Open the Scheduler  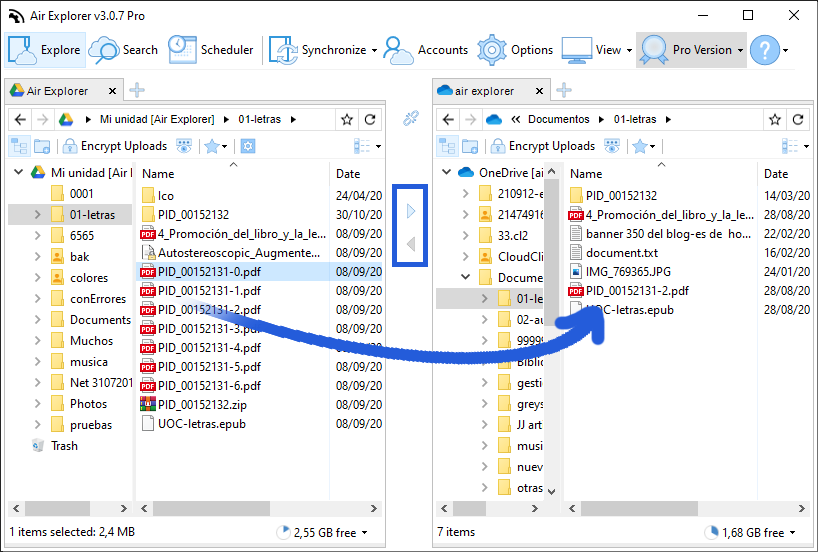pos(211,50)
